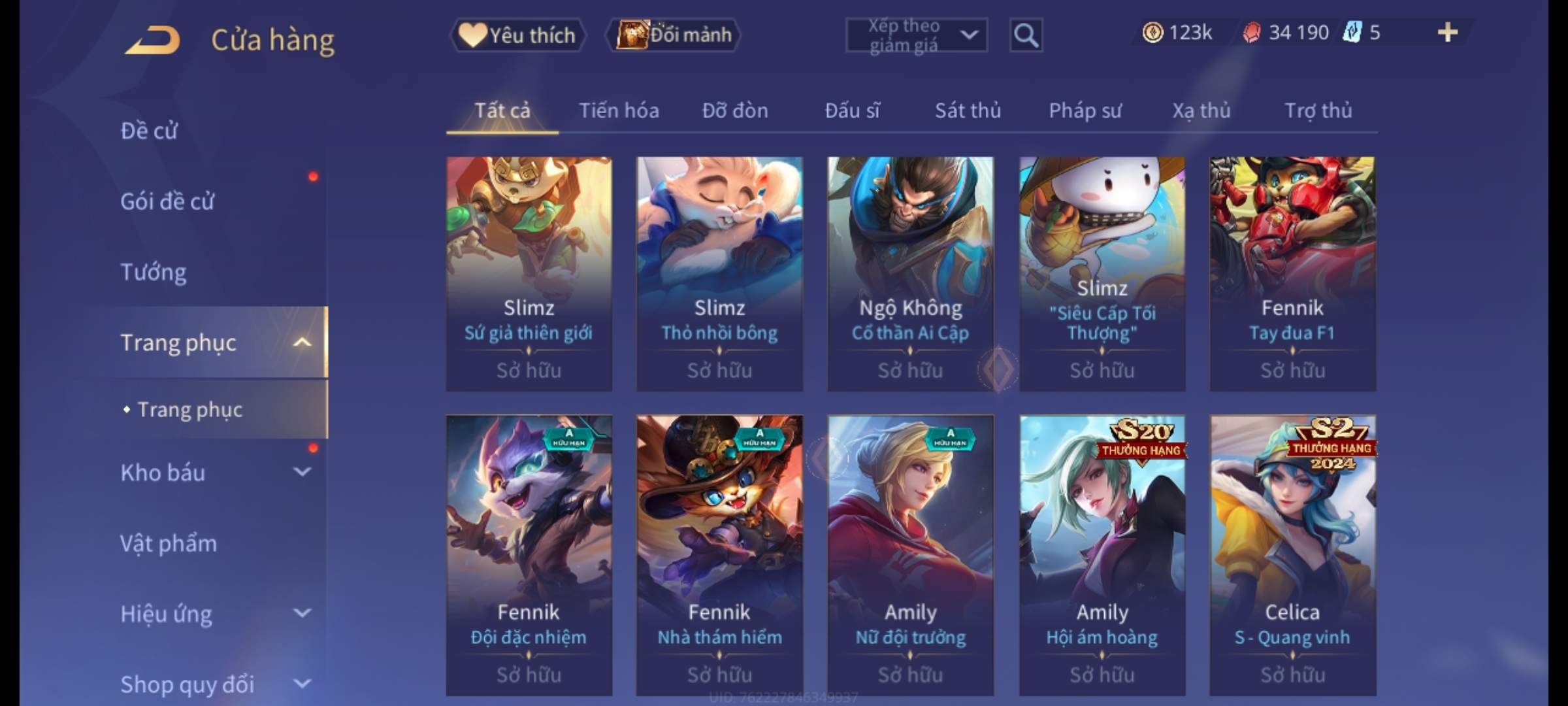This screenshot has width=1568, height=706.
Task: Open Gói đề cử in sidebar
Action: [167, 201]
